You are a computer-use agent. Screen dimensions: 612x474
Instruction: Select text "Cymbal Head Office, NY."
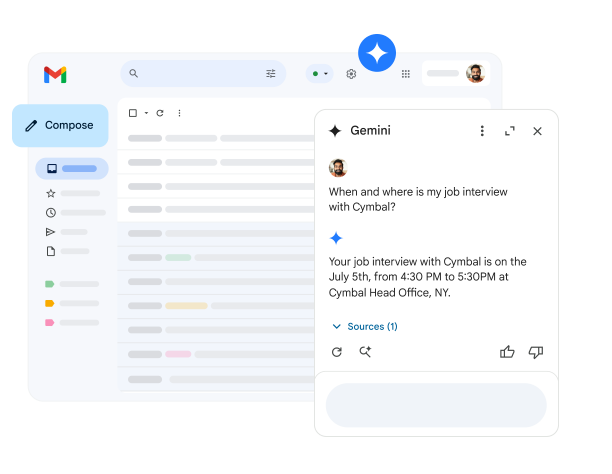click(x=390, y=292)
